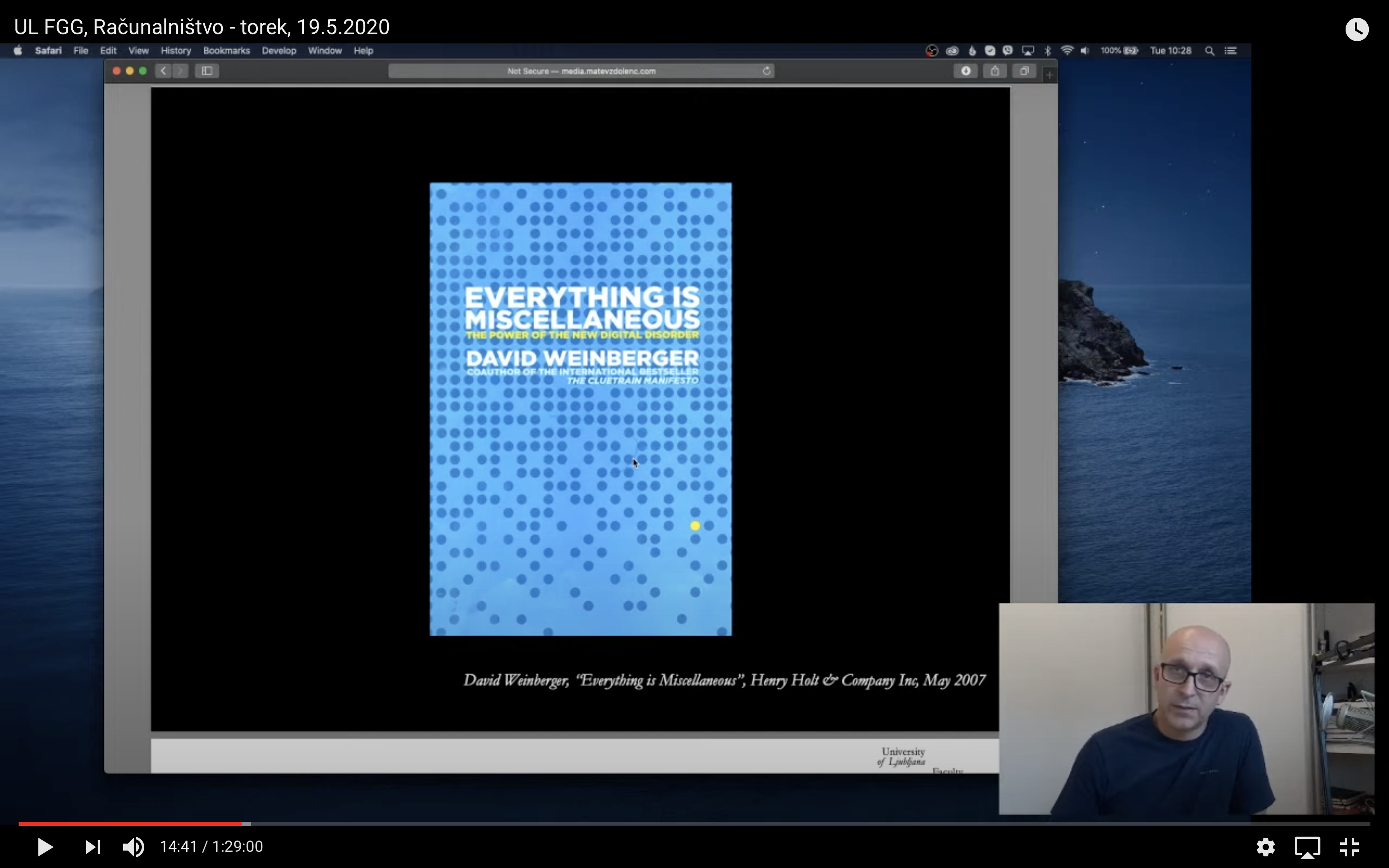Click the OBS menu bar icon
This screenshot has height=868, width=1389.
pyautogui.click(x=932, y=50)
